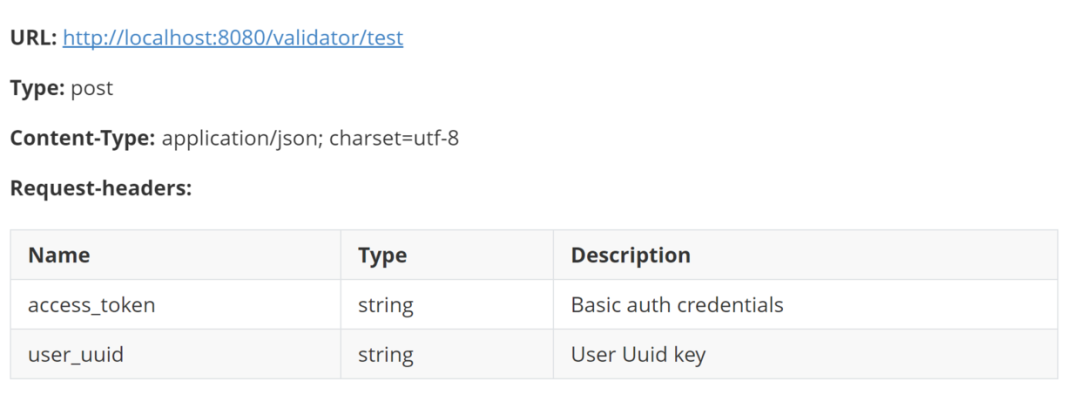Click the URL label text
The height and width of the screenshot is (395, 1080).
point(33,38)
